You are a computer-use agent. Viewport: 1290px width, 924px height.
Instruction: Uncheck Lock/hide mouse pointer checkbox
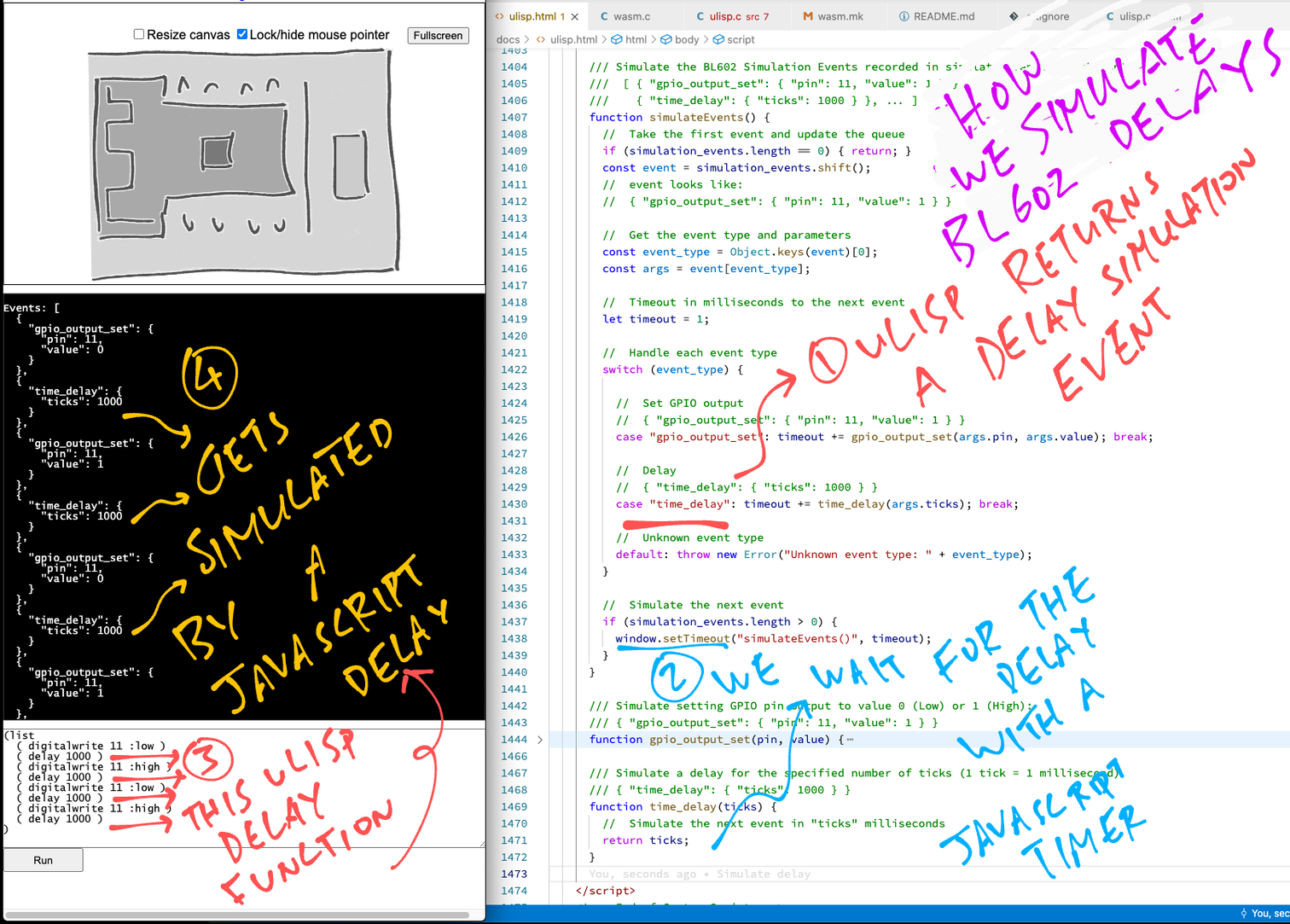coord(242,34)
